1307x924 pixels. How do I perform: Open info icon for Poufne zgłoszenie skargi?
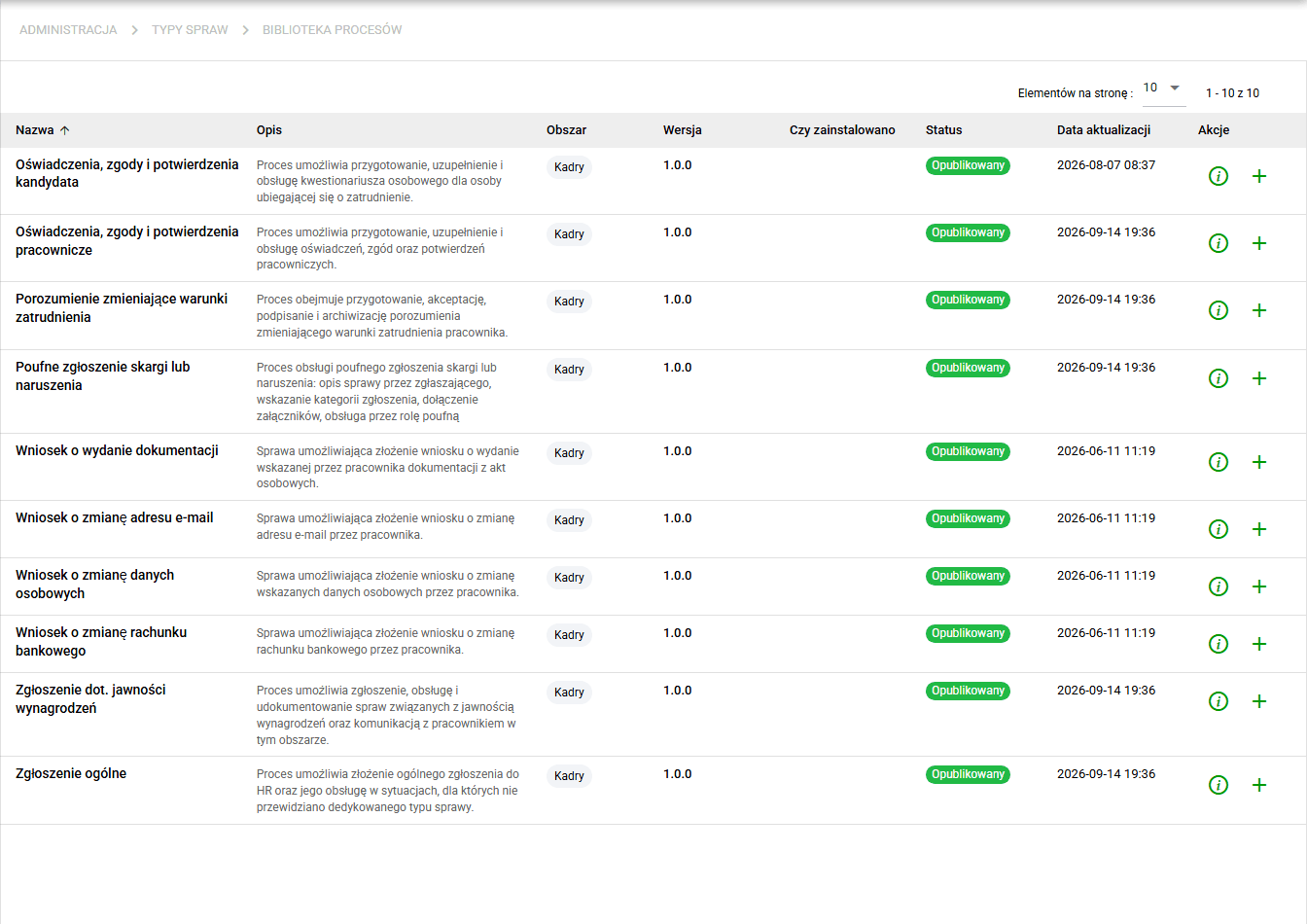point(1218,378)
